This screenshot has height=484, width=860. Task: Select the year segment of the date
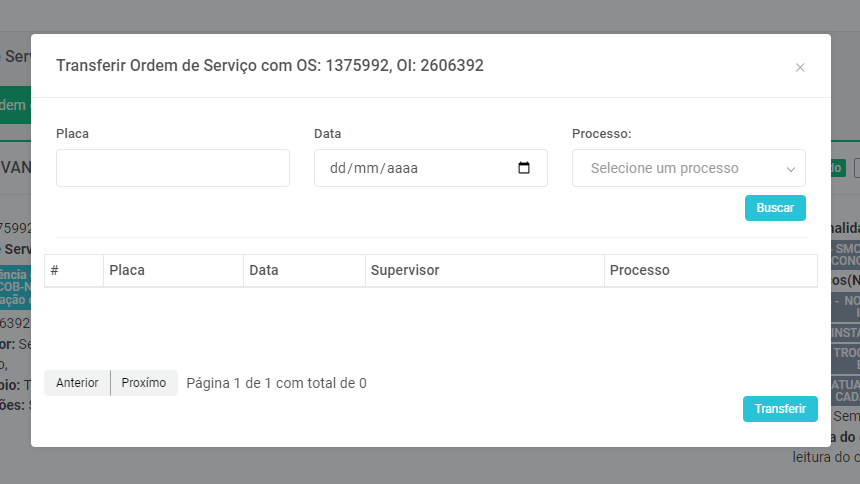point(400,168)
